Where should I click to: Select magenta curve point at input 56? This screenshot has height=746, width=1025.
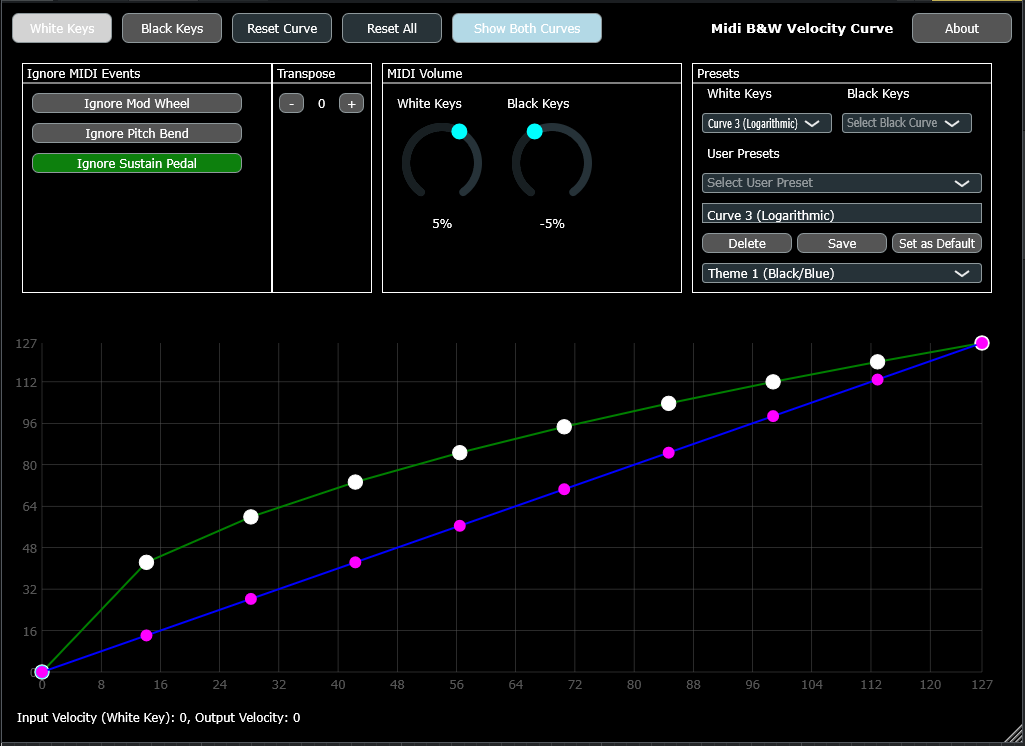[x=460, y=526]
